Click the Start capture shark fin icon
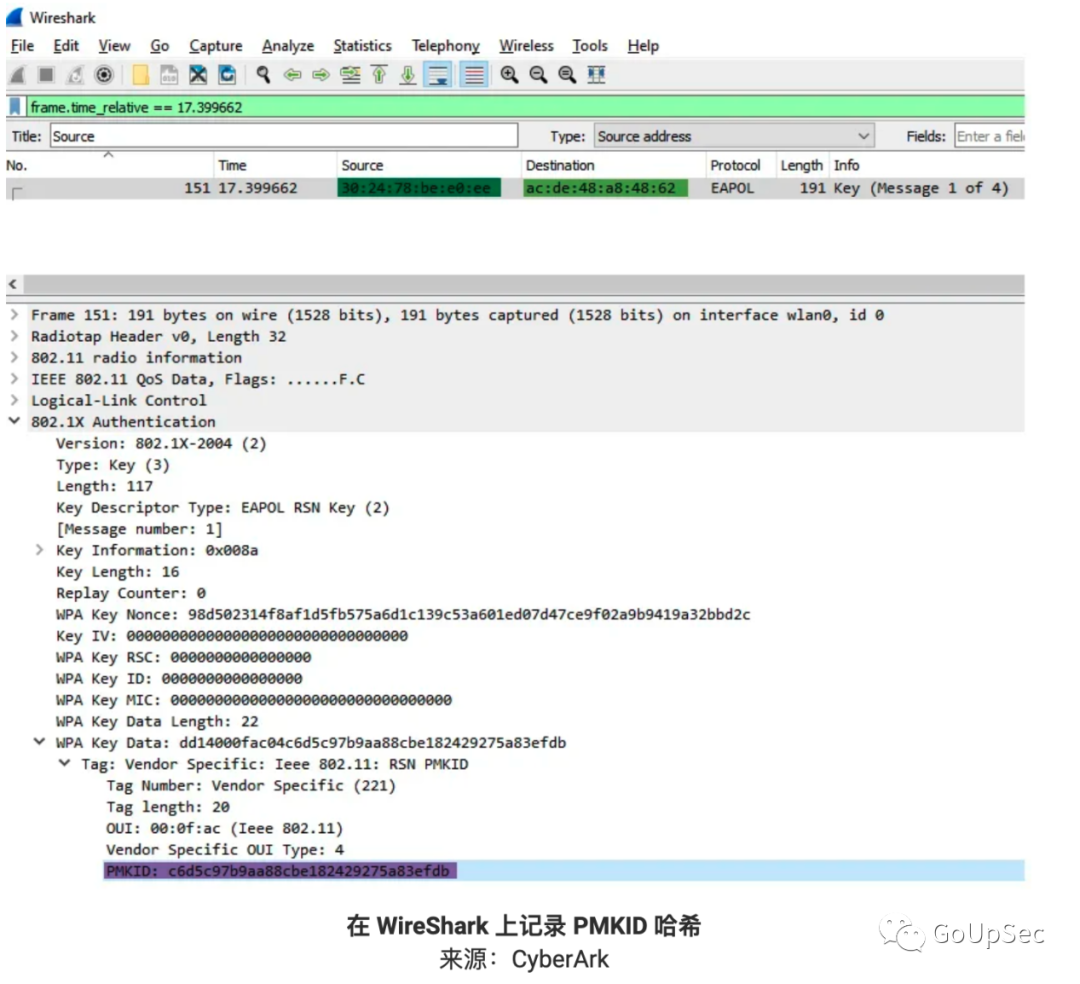The height and width of the screenshot is (984, 1080). [19, 74]
